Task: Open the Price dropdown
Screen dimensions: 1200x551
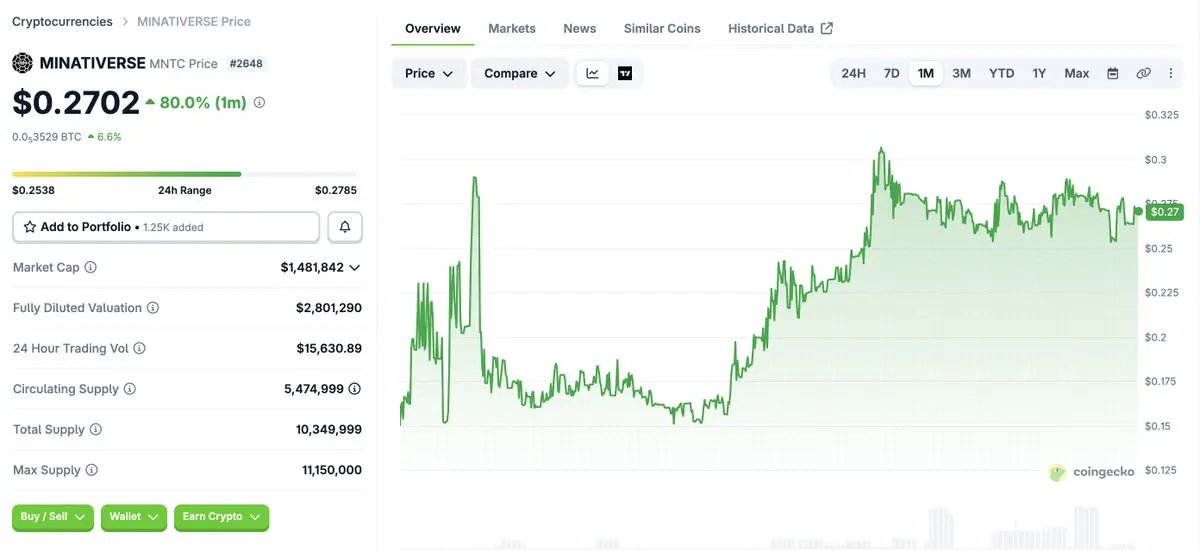Action: coord(429,73)
